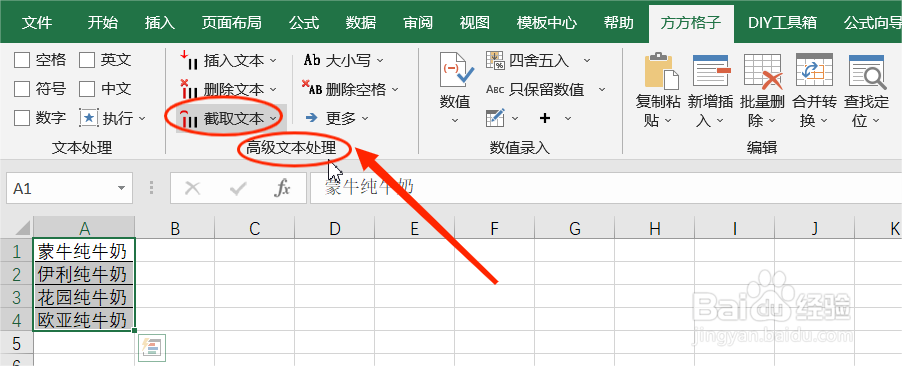Switch to the 公式 tab
The image size is (902, 366).
click(304, 22)
